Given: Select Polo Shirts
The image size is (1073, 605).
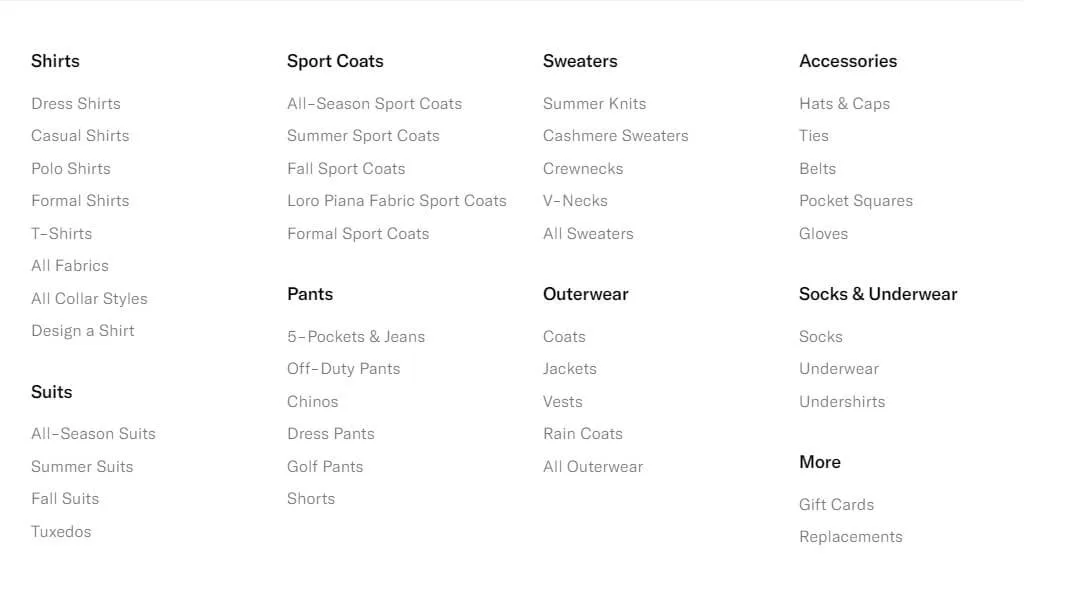Looking at the screenshot, I should click(x=71, y=168).
